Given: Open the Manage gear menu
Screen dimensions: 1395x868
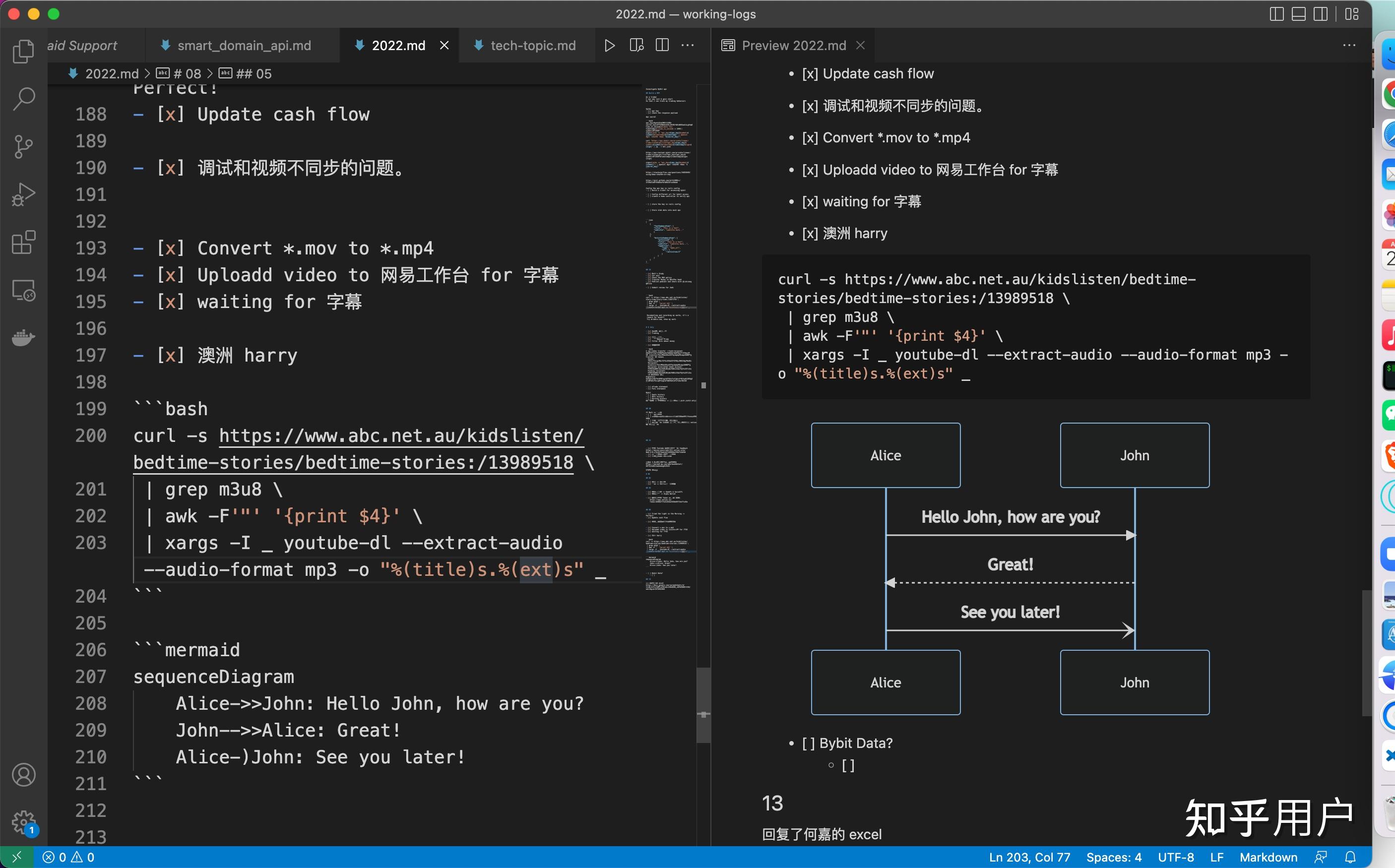Looking at the screenshot, I should pos(23,823).
